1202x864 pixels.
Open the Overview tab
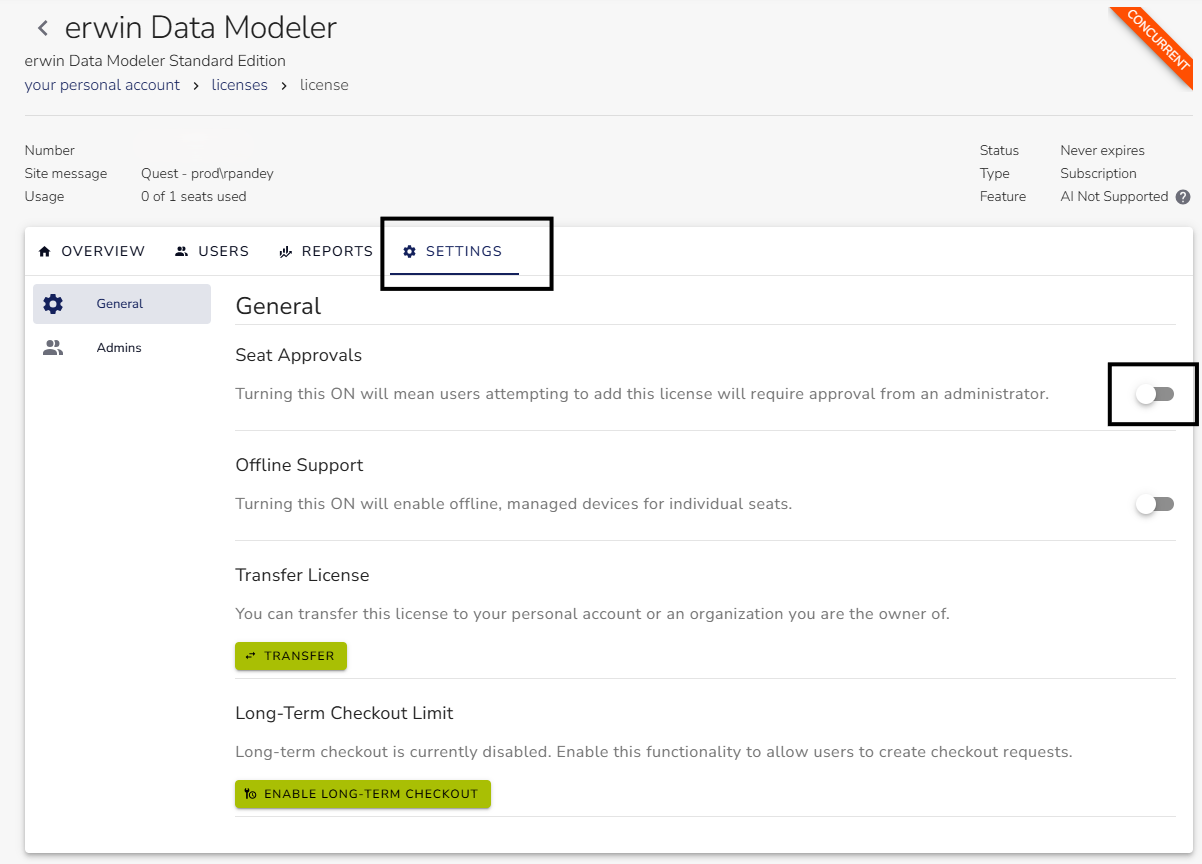point(91,251)
